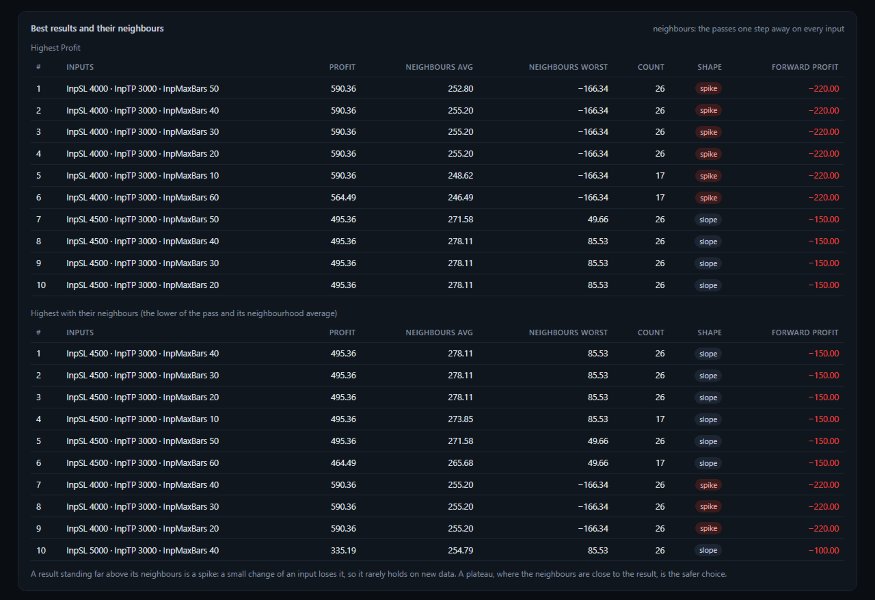Click the 'Highest Profit' section label
This screenshot has width=875, height=600.
pyautogui.click(x=55, y=48)
